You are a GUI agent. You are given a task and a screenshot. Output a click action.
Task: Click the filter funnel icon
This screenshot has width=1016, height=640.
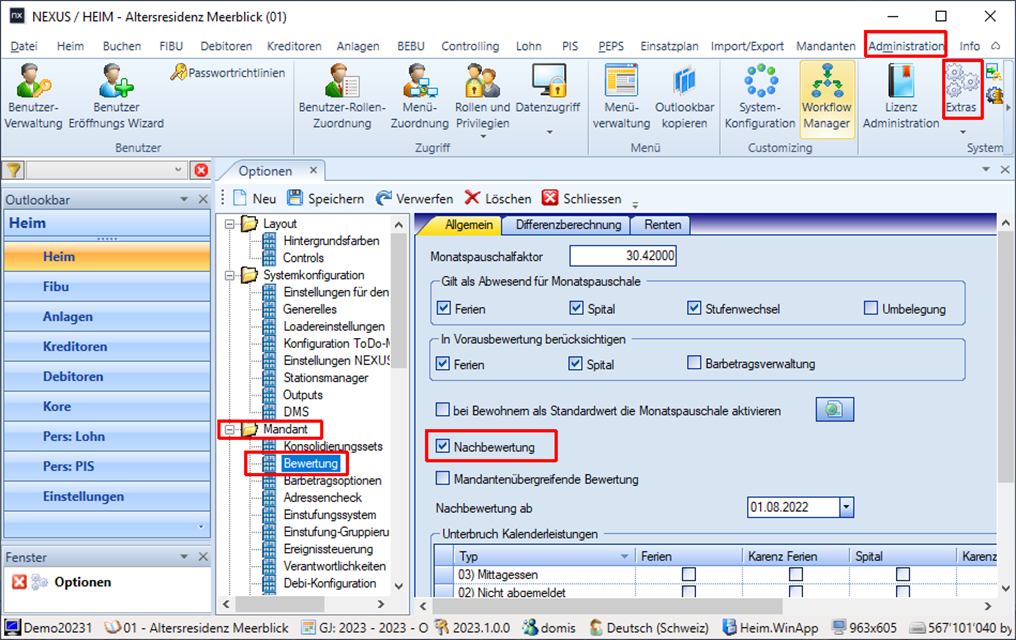[14, 170]
